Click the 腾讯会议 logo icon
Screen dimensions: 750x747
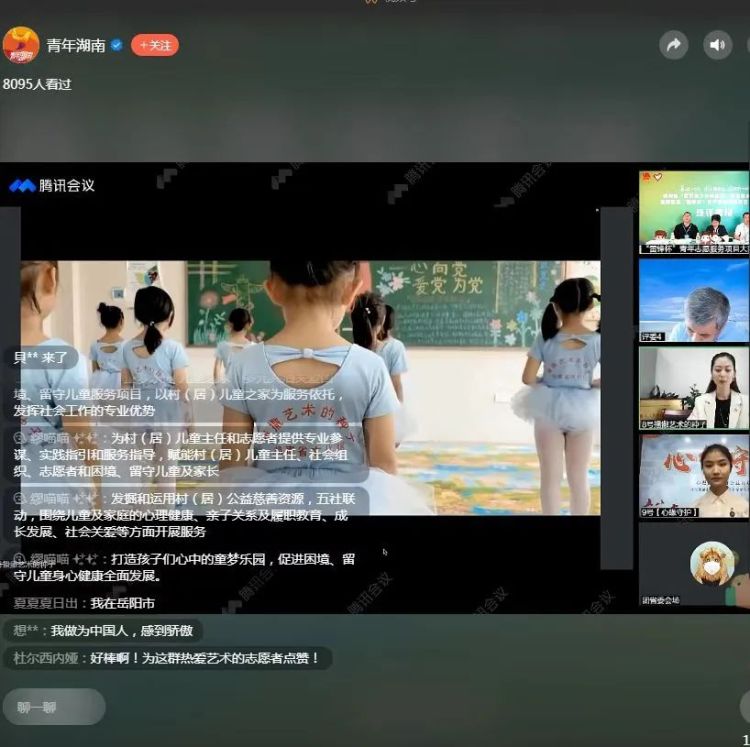point(22,186)
